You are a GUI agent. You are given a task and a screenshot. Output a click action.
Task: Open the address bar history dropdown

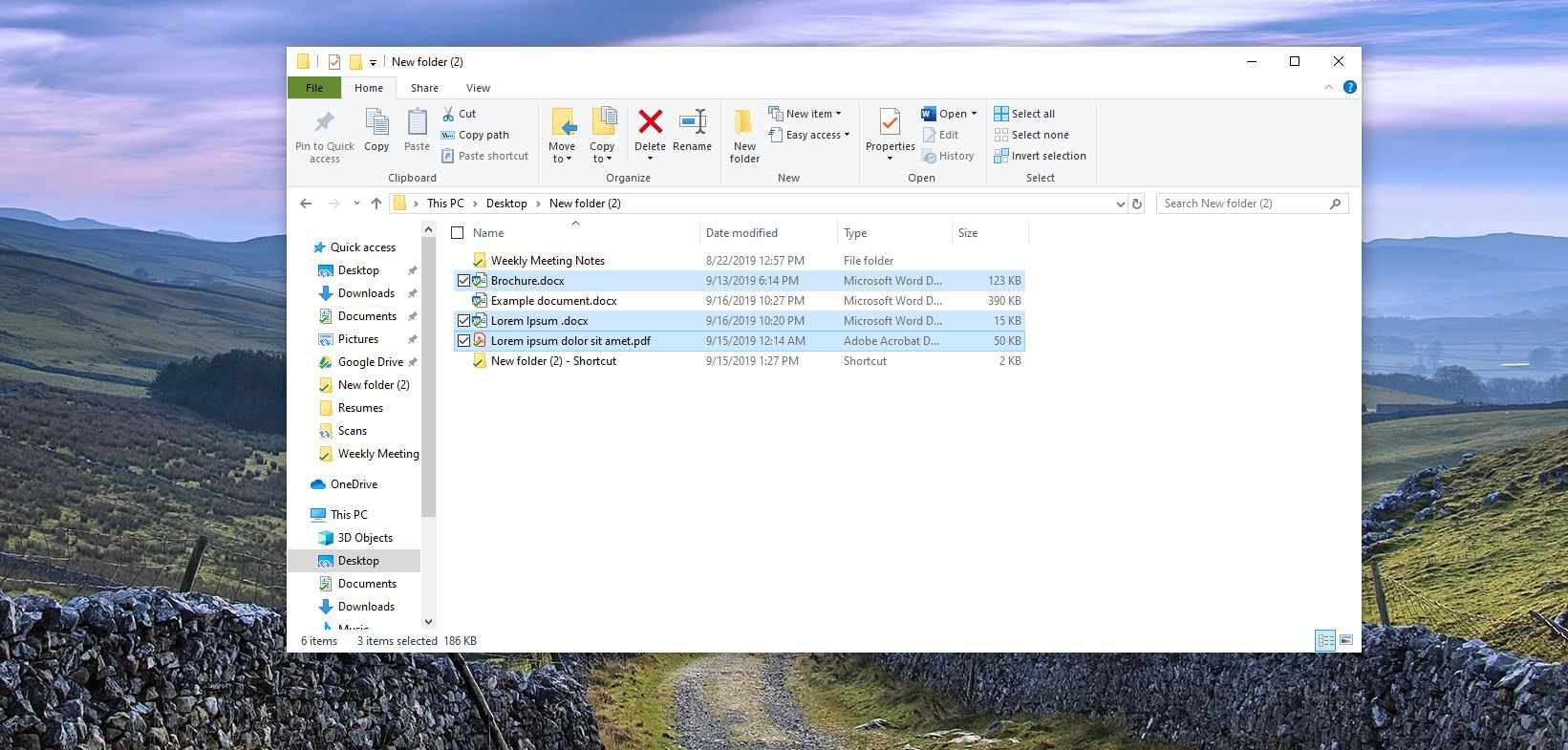[1120, 204]
